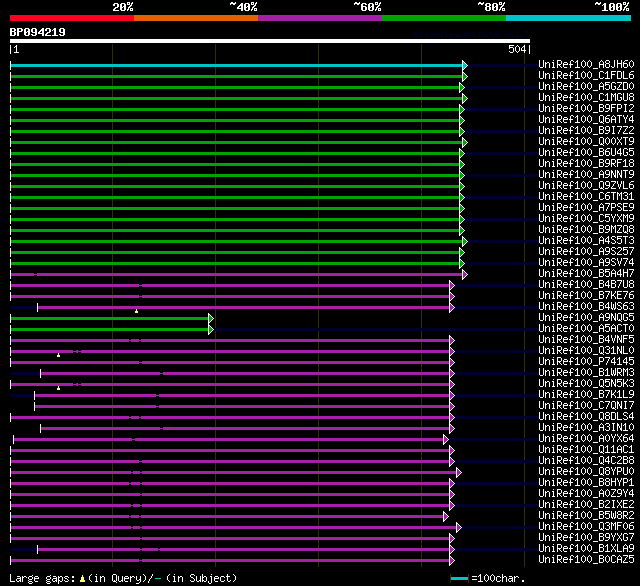Open the UniRef100_P74145 hit label
This screenshot has height=586, width=640.
pos(585,362)
